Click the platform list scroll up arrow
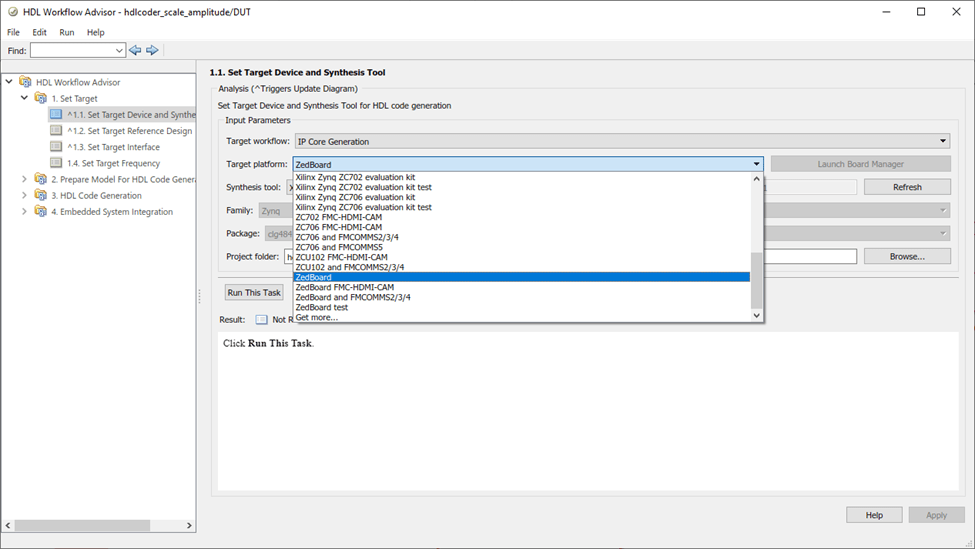Viewport: 975px width, 549px height. (x=757, y=178)
